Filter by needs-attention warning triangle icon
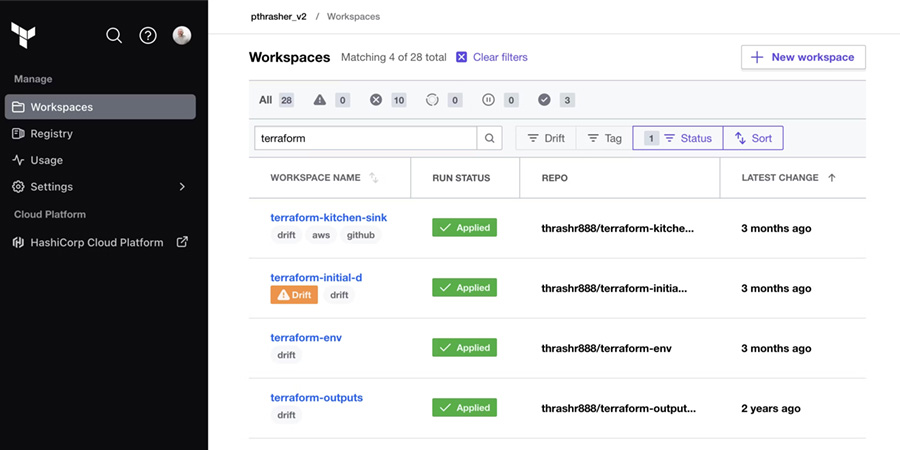 [x=320, y=100]
